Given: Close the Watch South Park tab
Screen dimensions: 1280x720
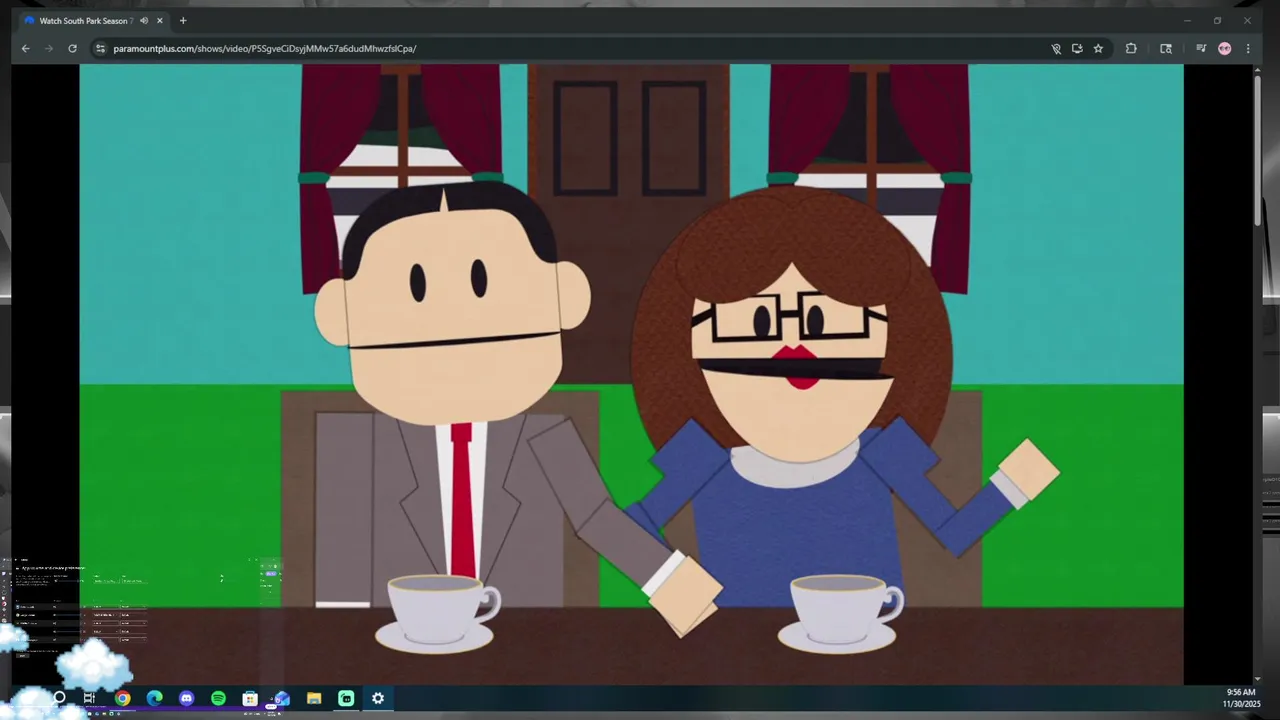Looking at the screenshot, I should click(159, 20).
